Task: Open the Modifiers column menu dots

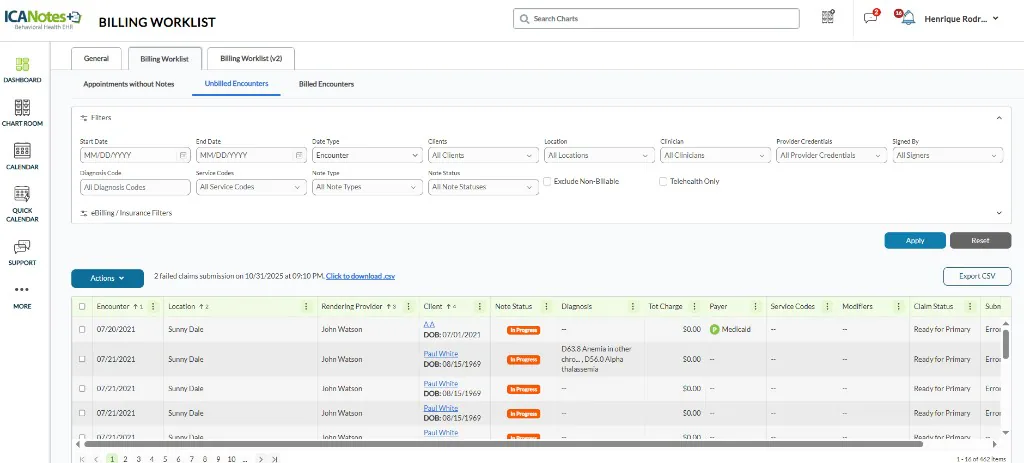Action: 901,306
